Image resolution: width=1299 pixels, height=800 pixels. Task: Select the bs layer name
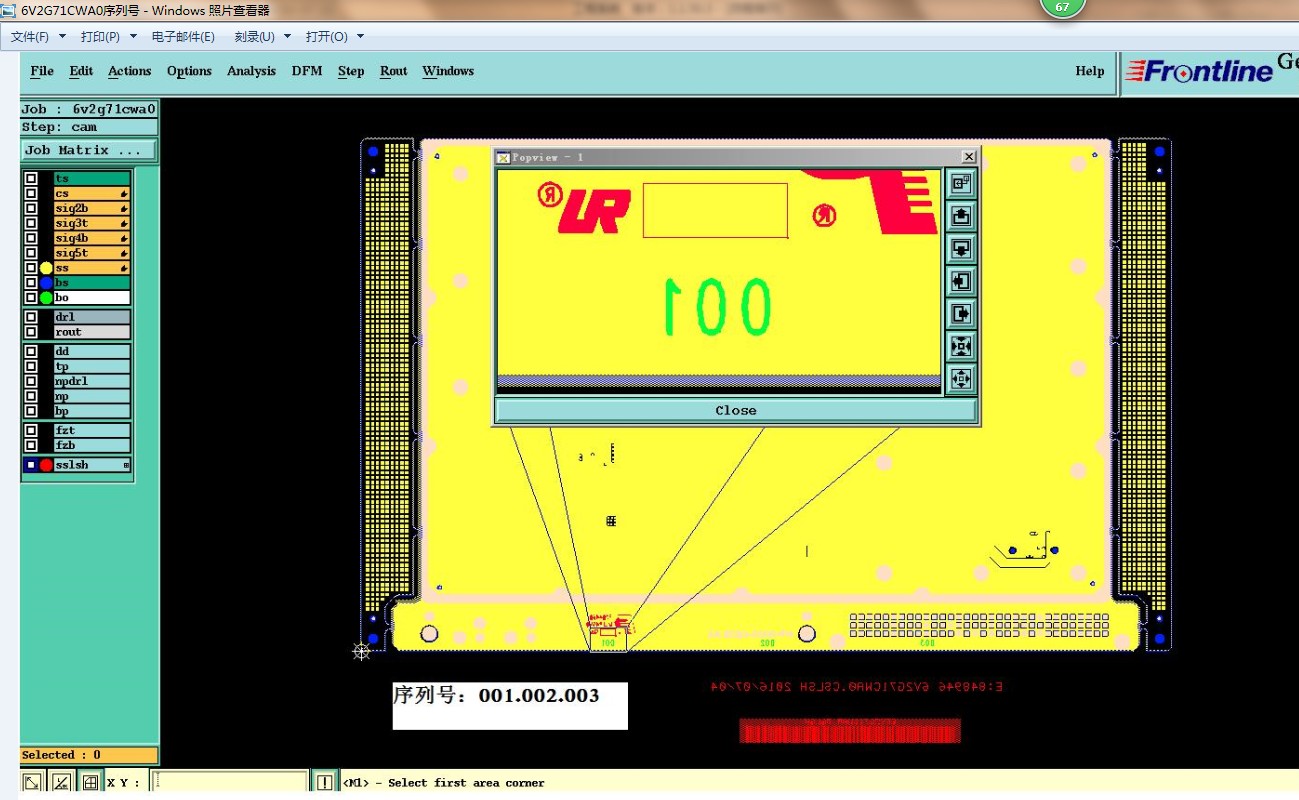(x=92, y=283)
